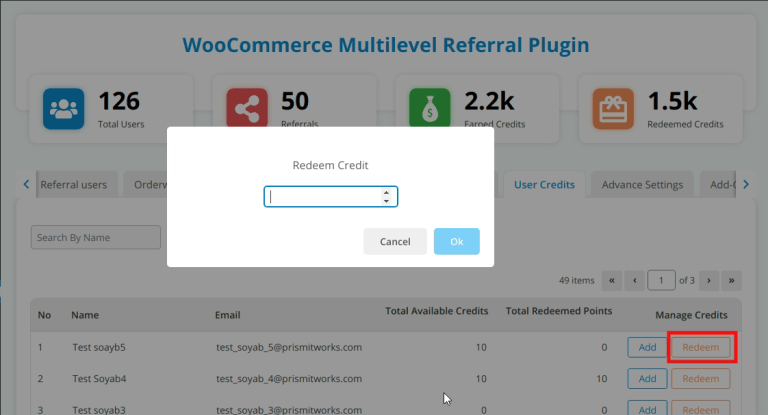Confirm redeem with the Ok button
768x415 pixels.
click(456, 242)
